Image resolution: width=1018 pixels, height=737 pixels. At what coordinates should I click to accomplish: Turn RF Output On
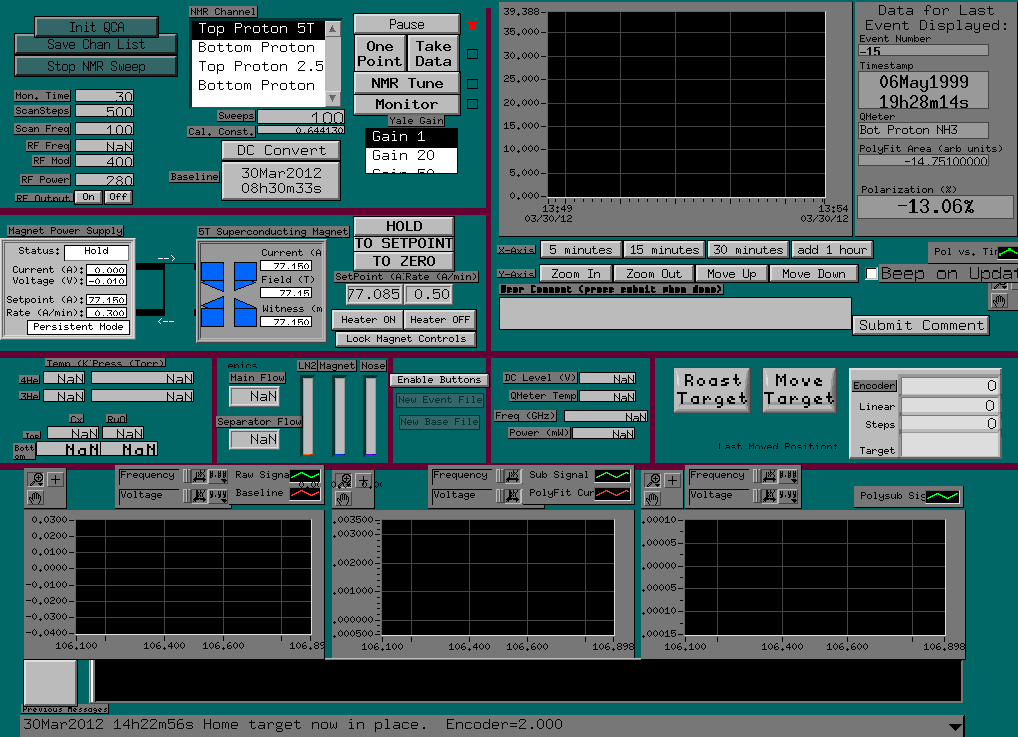pos(88,197)
